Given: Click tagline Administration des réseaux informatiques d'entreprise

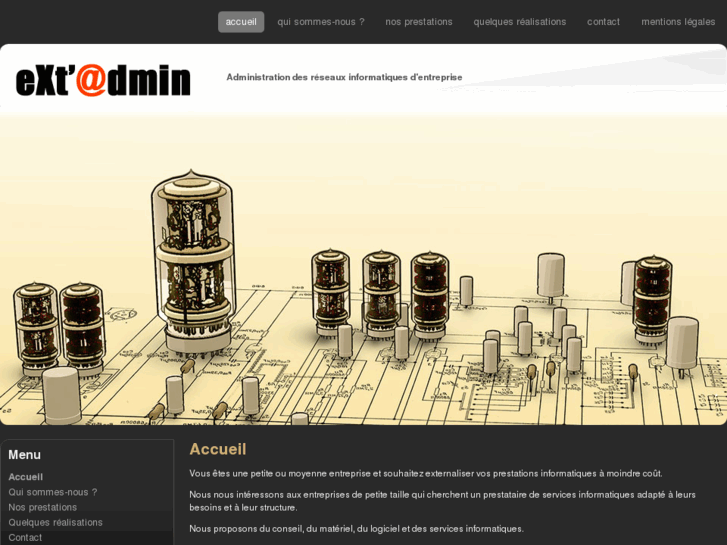Looking at the screenshot, I should click(x=344, y=77).
